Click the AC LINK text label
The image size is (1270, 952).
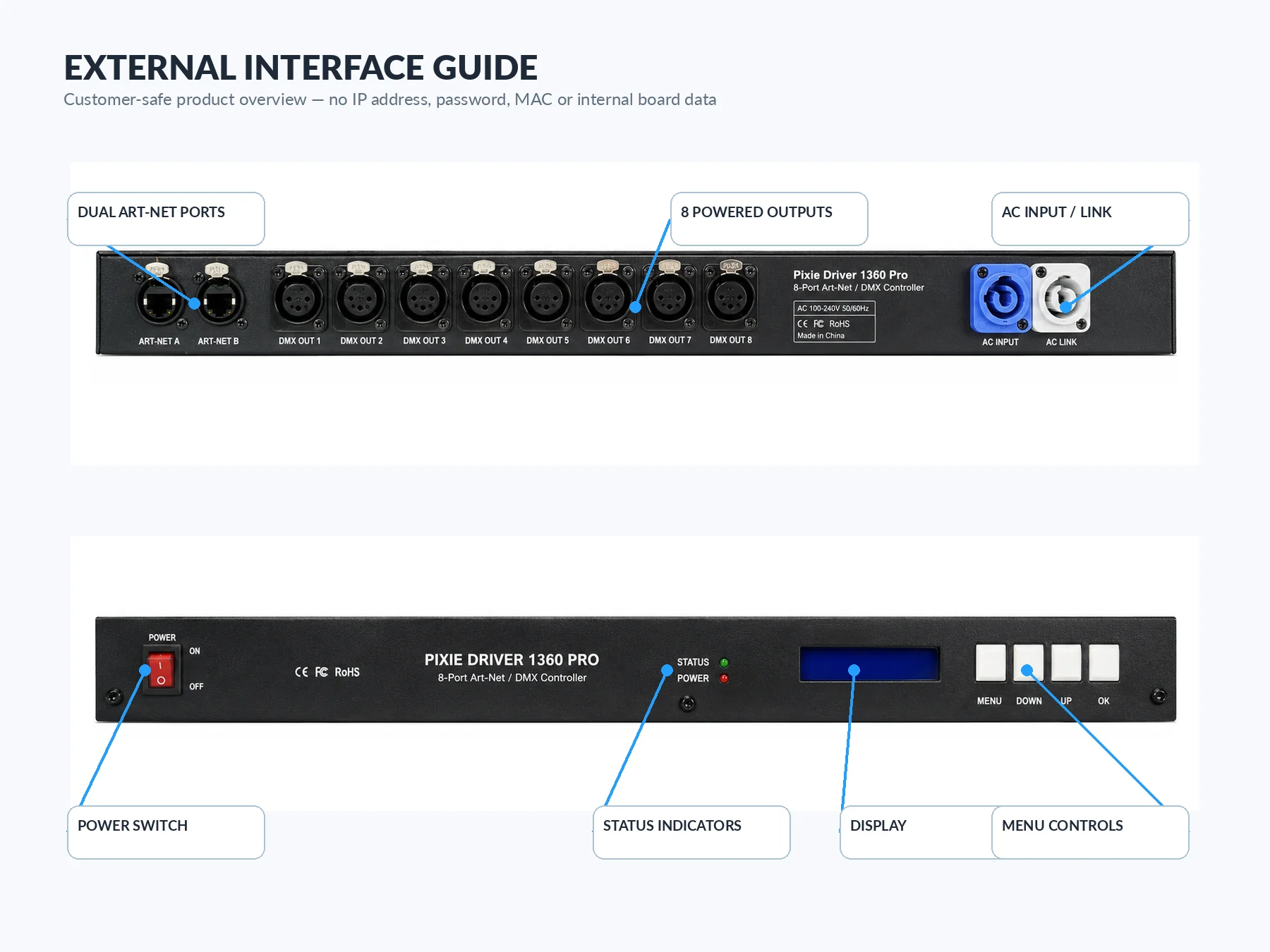(1061, 342)
